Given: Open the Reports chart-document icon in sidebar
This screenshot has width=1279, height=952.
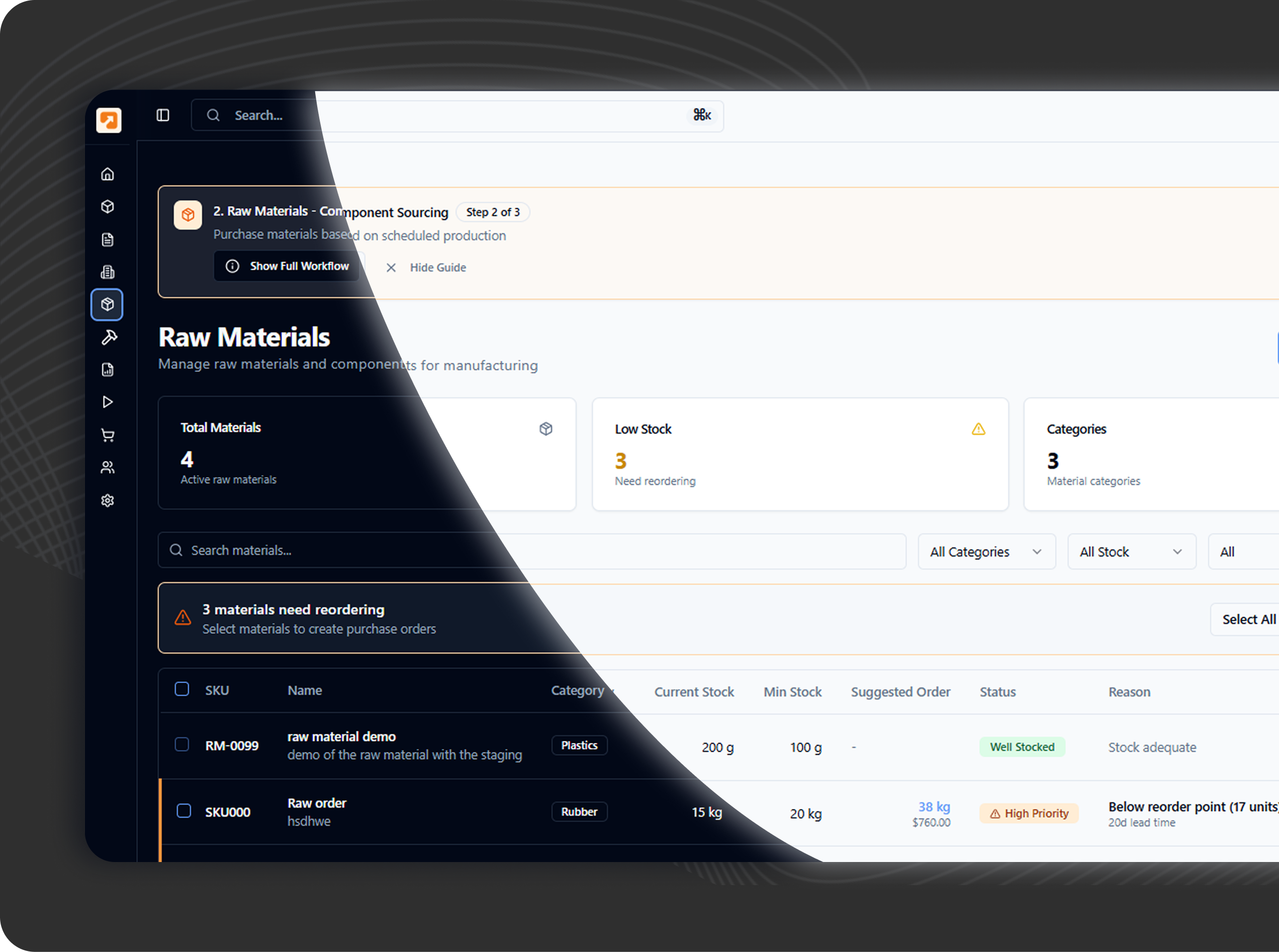Looking at the screenshot, I should pos(107,369).
